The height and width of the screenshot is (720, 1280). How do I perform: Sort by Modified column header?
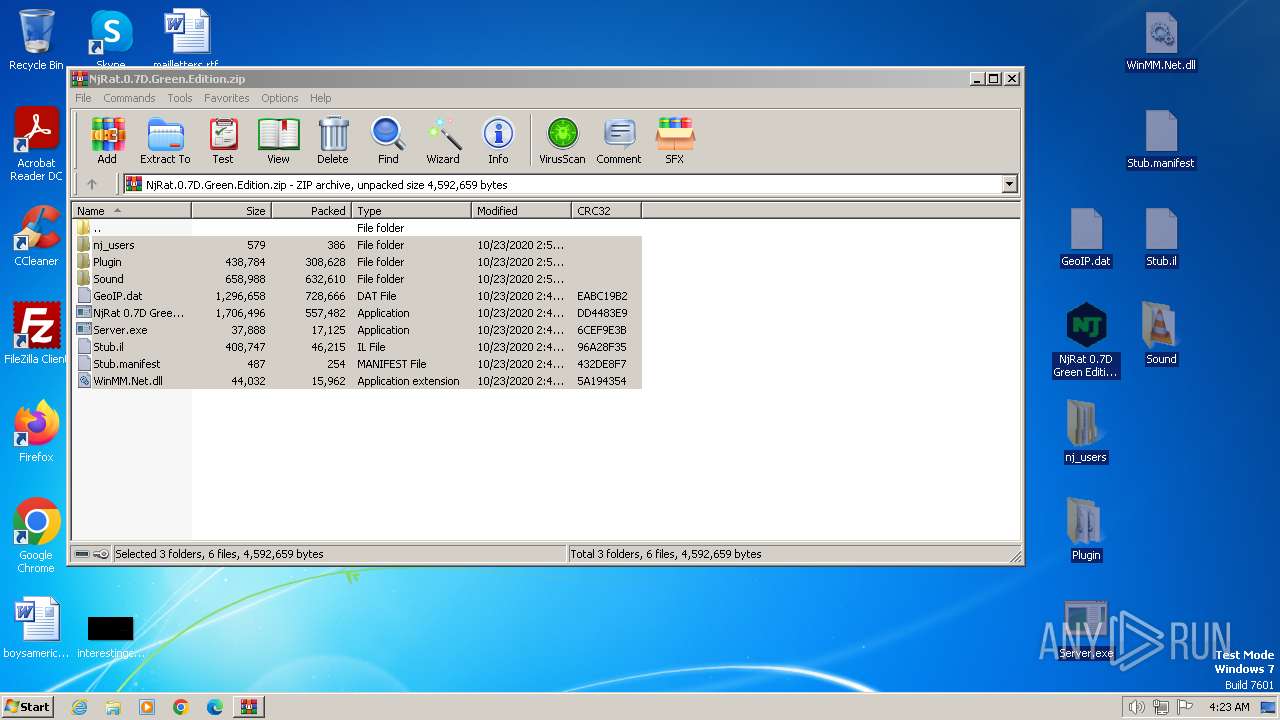point(521,211)
